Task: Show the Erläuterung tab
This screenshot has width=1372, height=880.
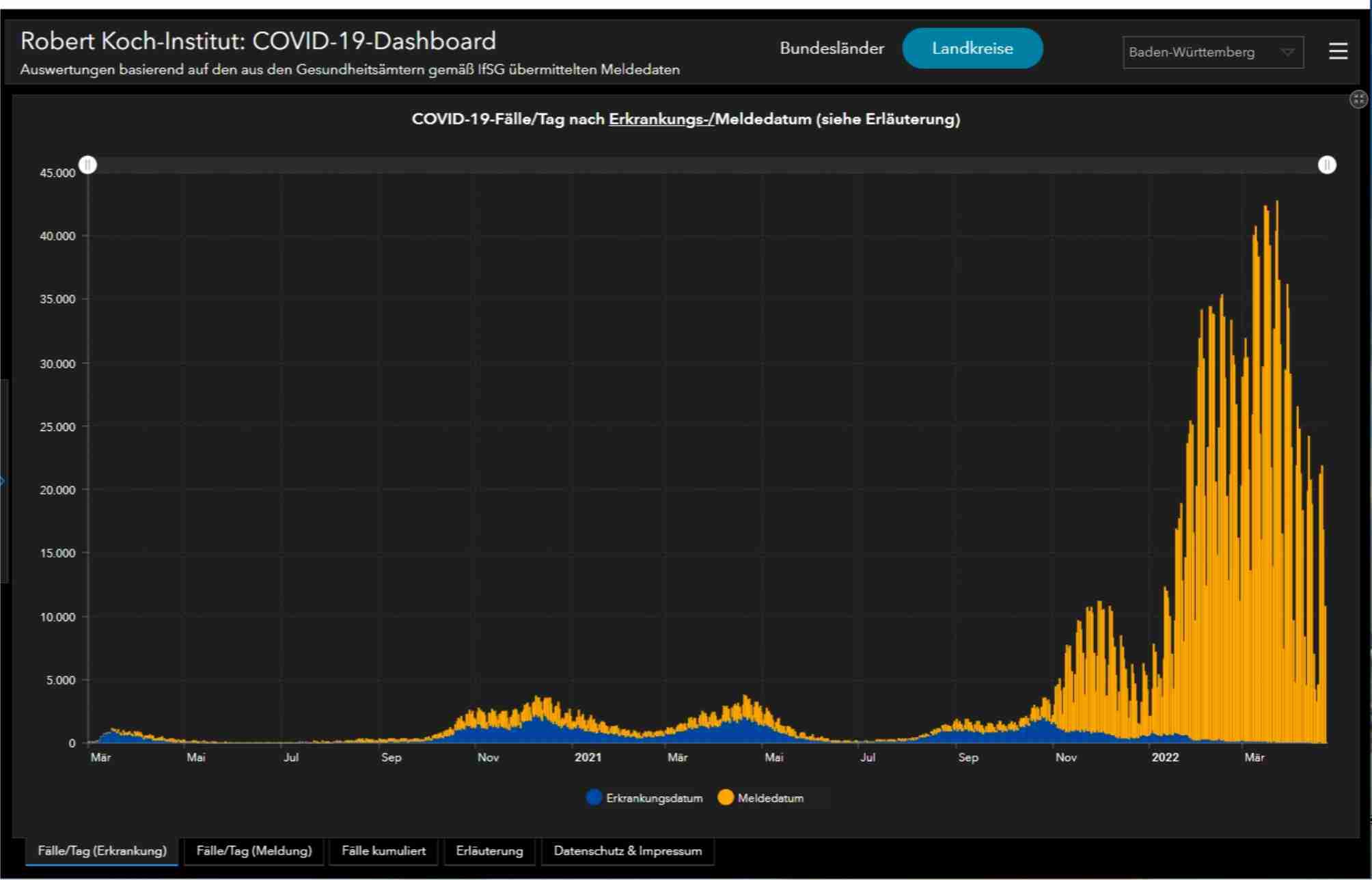Action: point(489,851)
